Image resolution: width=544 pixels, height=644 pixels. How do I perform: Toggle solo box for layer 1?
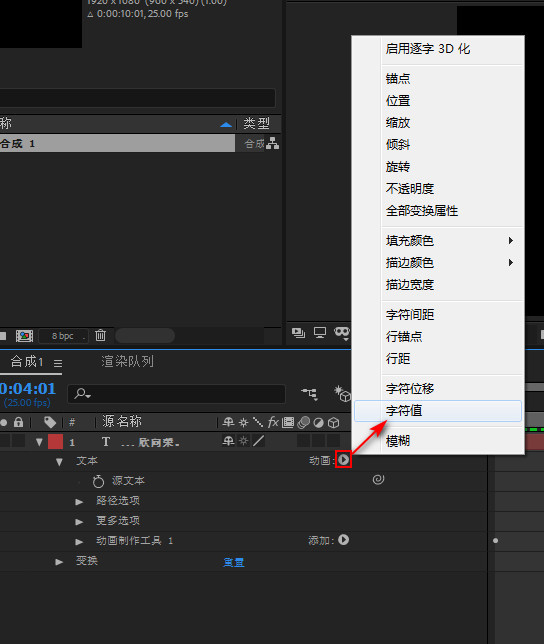pyautogui.click(x=5, y=440)
